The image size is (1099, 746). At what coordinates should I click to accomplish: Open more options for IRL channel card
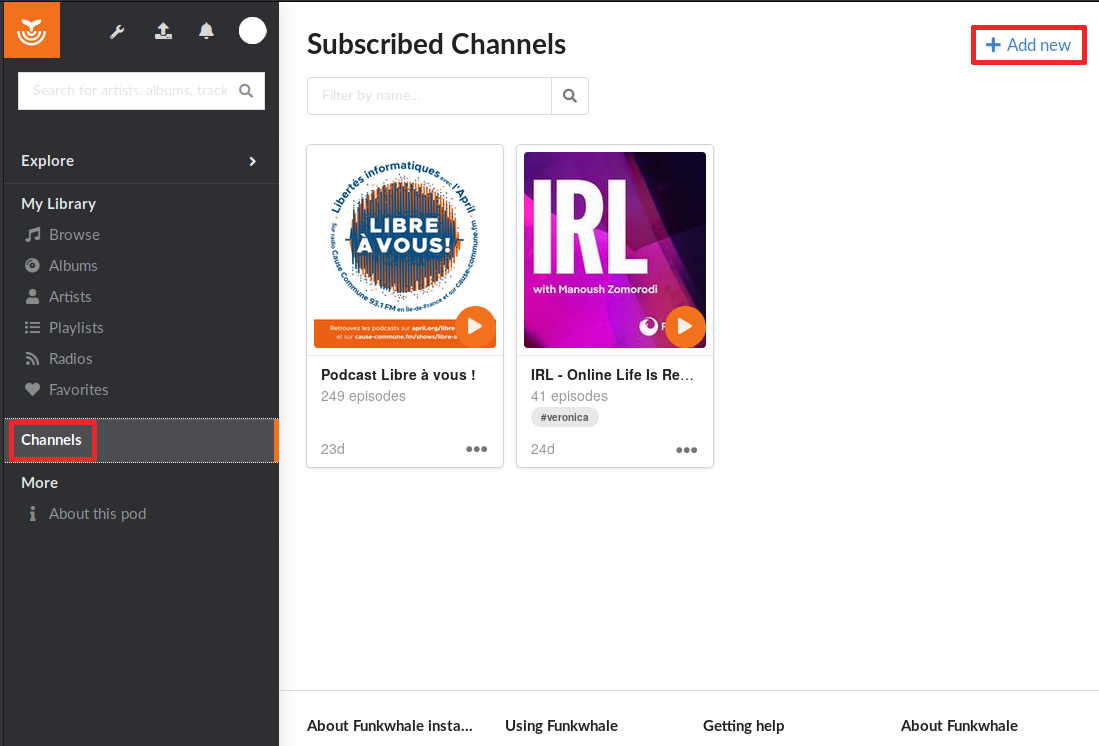pyautogui.click(x=687, y=450)
